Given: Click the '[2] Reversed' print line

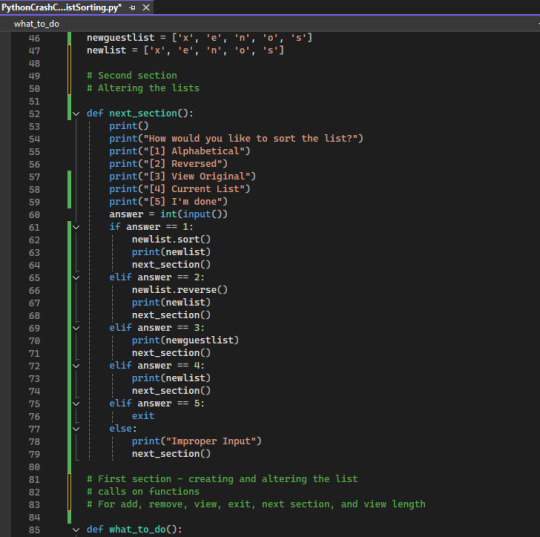Looking at the screenshot, I should point(168,164).
